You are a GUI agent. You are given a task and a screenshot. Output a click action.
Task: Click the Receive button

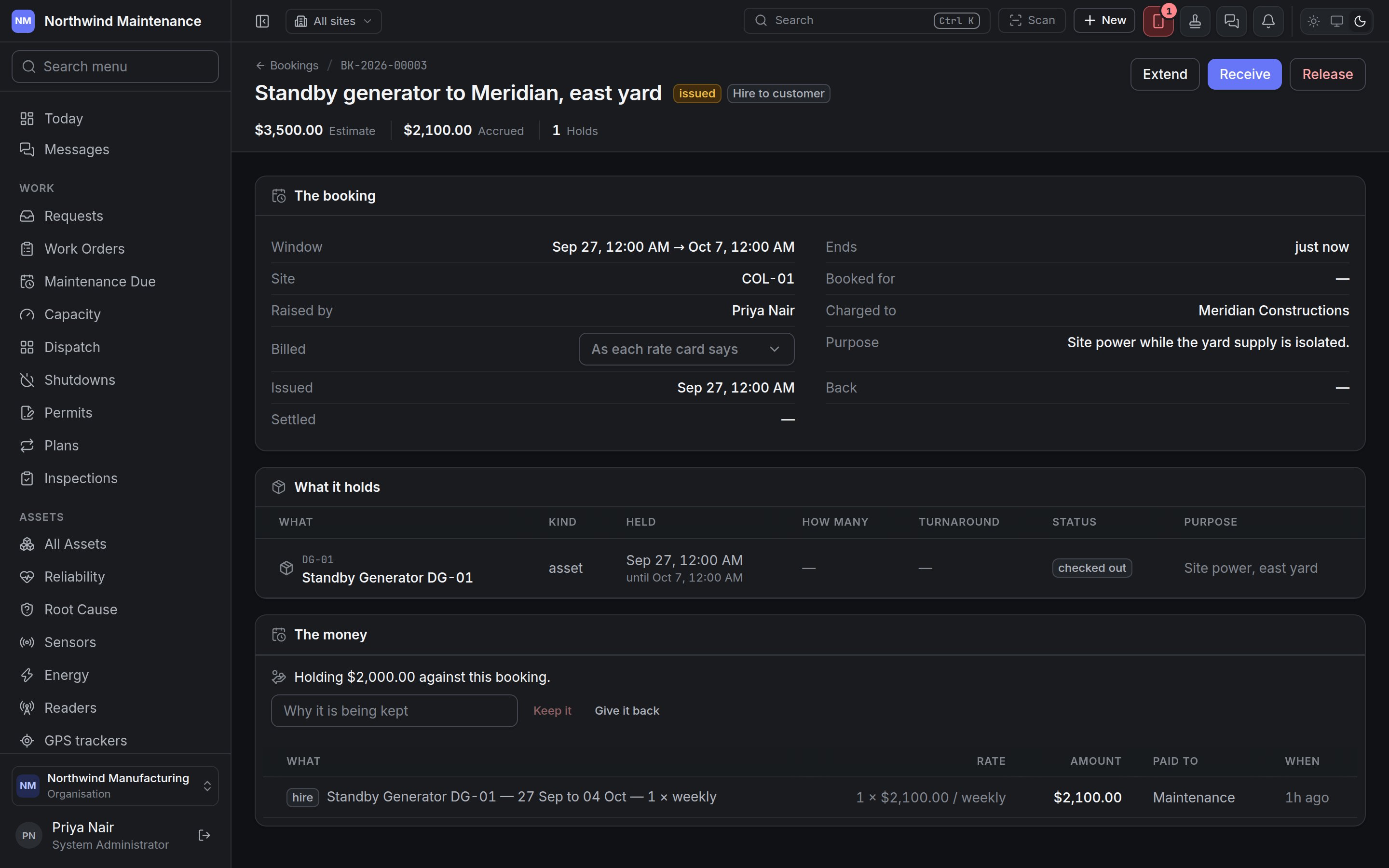coord(1244,74)
